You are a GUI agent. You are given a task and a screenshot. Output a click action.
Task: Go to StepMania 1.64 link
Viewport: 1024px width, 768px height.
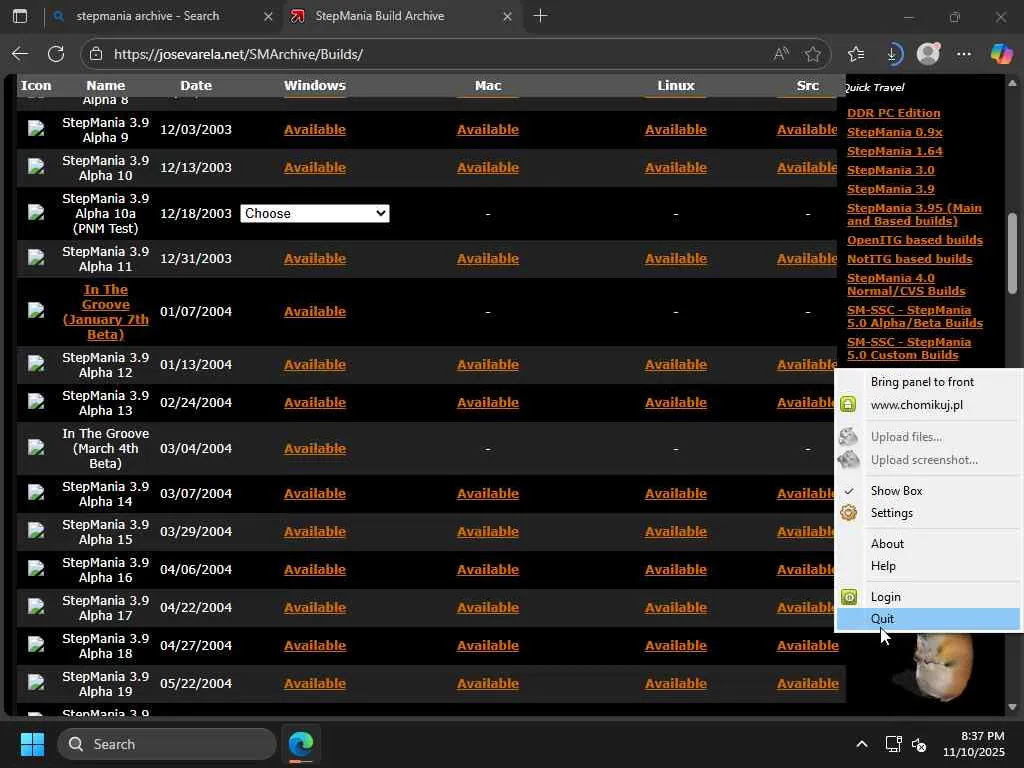(x=895, y=151)
